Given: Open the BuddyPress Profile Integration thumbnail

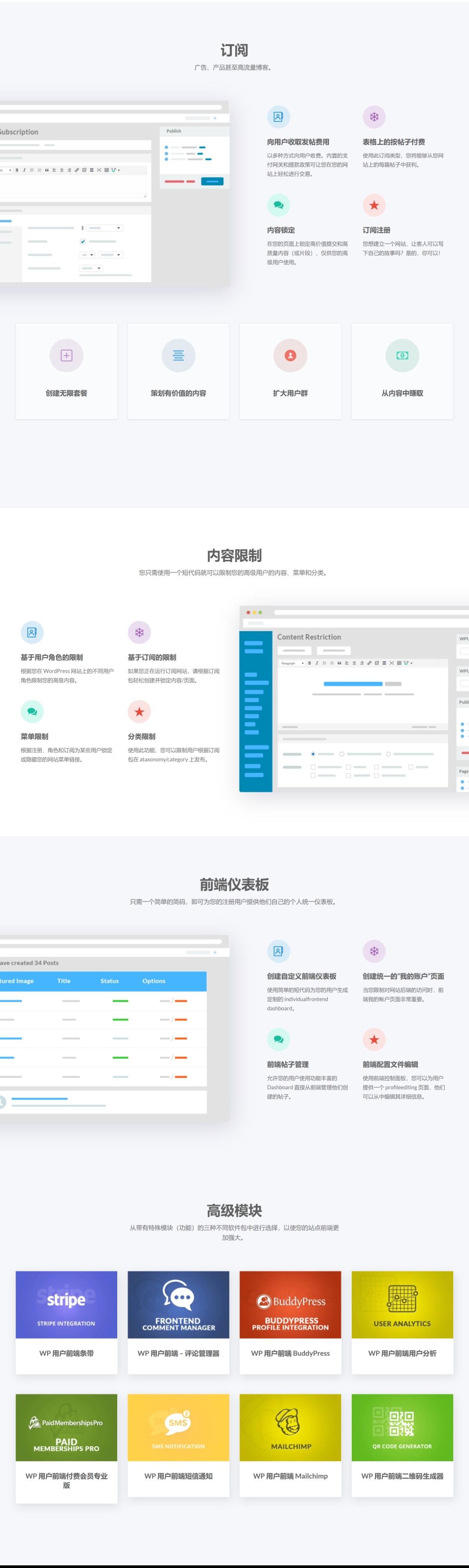Looking at the screenshot, I should (x=290, y=1304).
